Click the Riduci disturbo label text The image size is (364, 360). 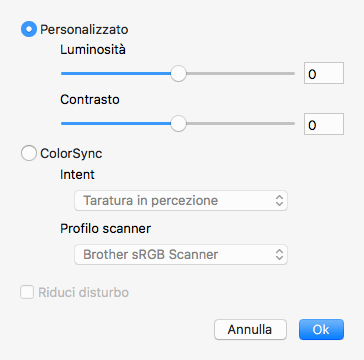pyautogui.click(x=83, y=293)
